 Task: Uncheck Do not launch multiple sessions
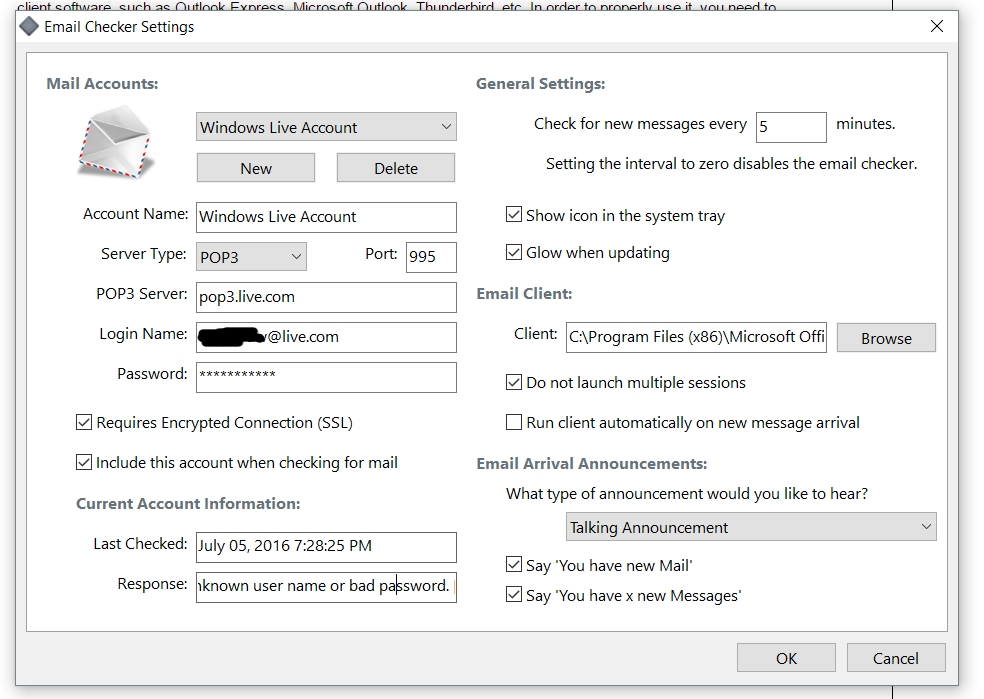pos(514,383)
